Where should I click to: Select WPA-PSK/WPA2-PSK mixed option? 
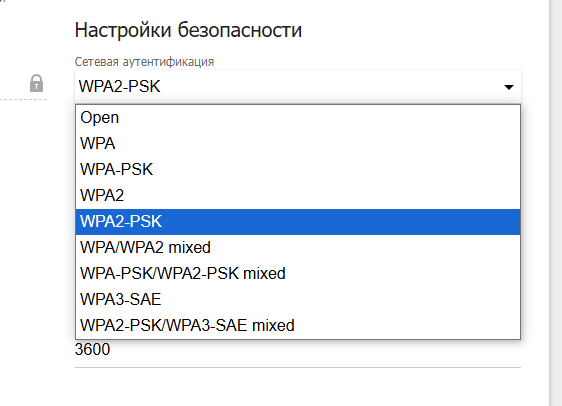(x=298, y=274)
